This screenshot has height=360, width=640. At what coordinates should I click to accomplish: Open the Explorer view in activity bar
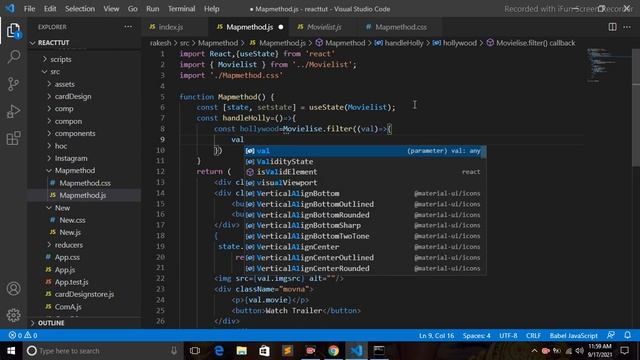tap(13, 31)
